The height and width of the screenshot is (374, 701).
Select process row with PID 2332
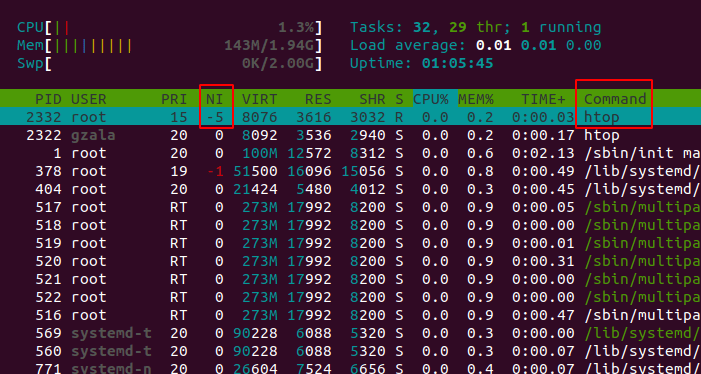[350, 117]
